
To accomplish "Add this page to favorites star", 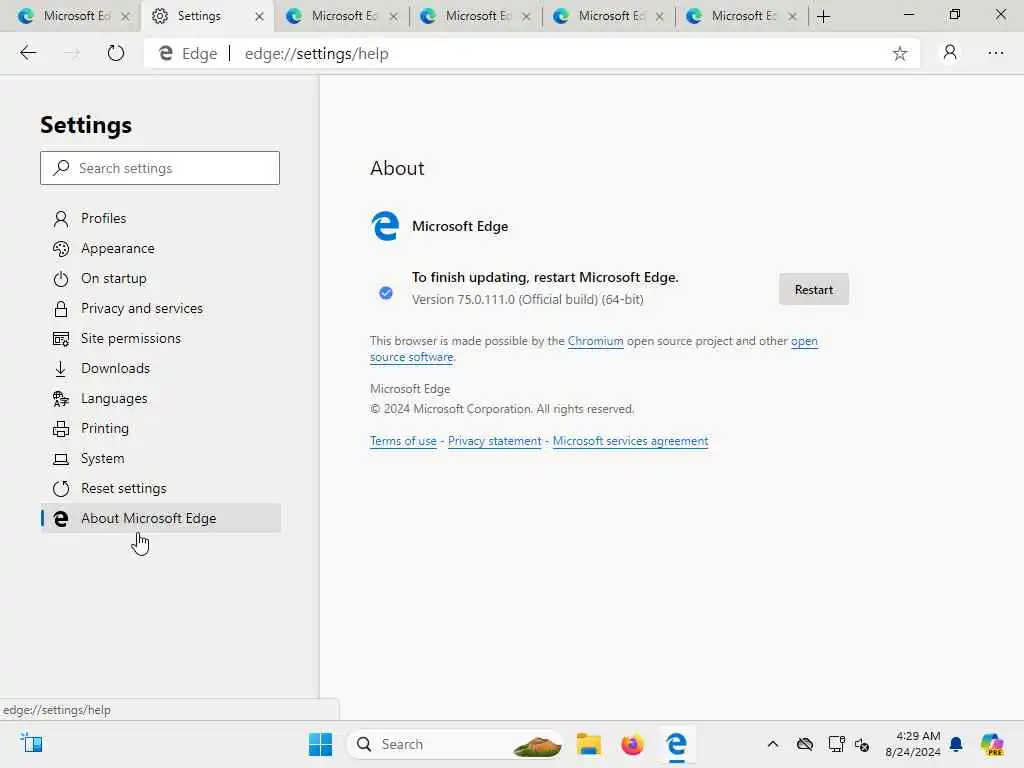I will pyautogui.click(x=899, y=54).
